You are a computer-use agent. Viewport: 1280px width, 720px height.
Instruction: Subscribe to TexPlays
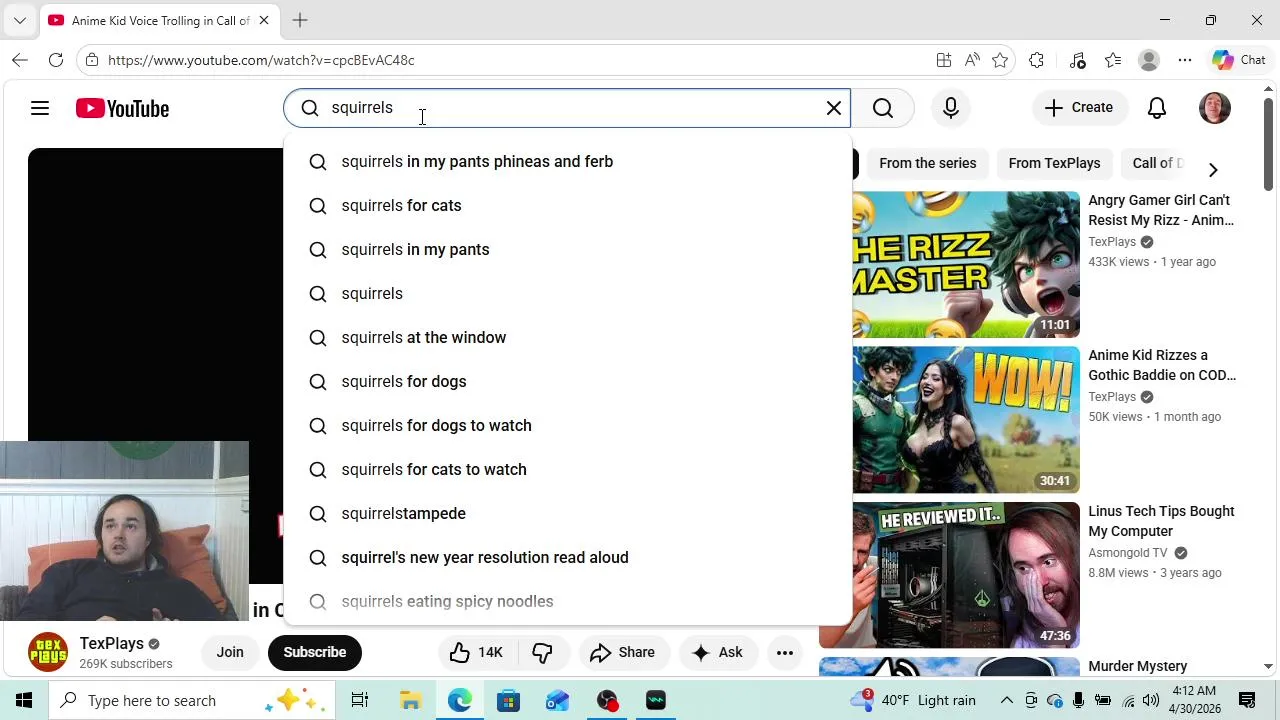click(x=315, y=653)
